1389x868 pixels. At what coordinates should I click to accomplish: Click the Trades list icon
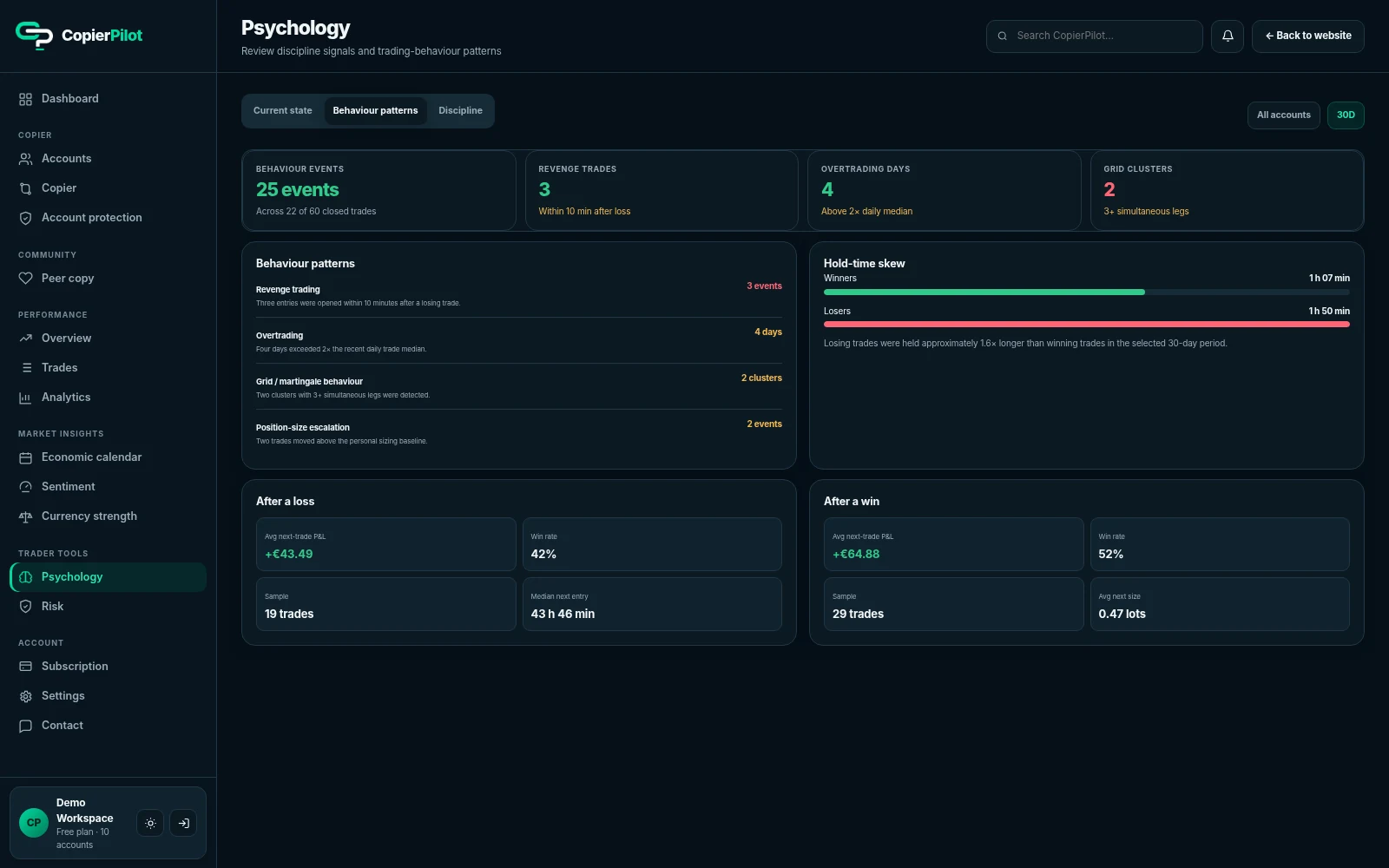[25, 368]
